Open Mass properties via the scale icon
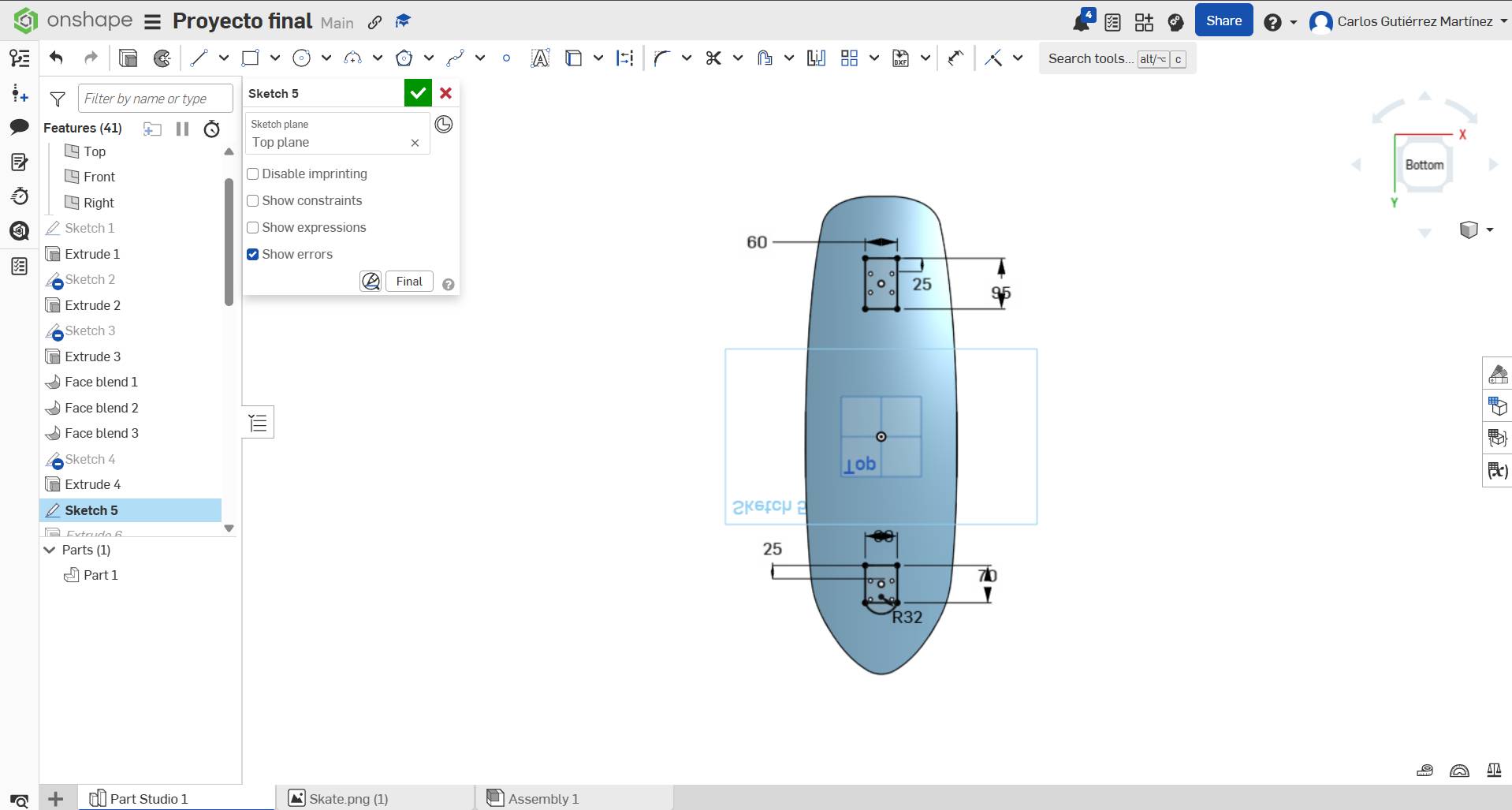Image resolution: width=1512 pixels, height=810 pixels. 1495,771
